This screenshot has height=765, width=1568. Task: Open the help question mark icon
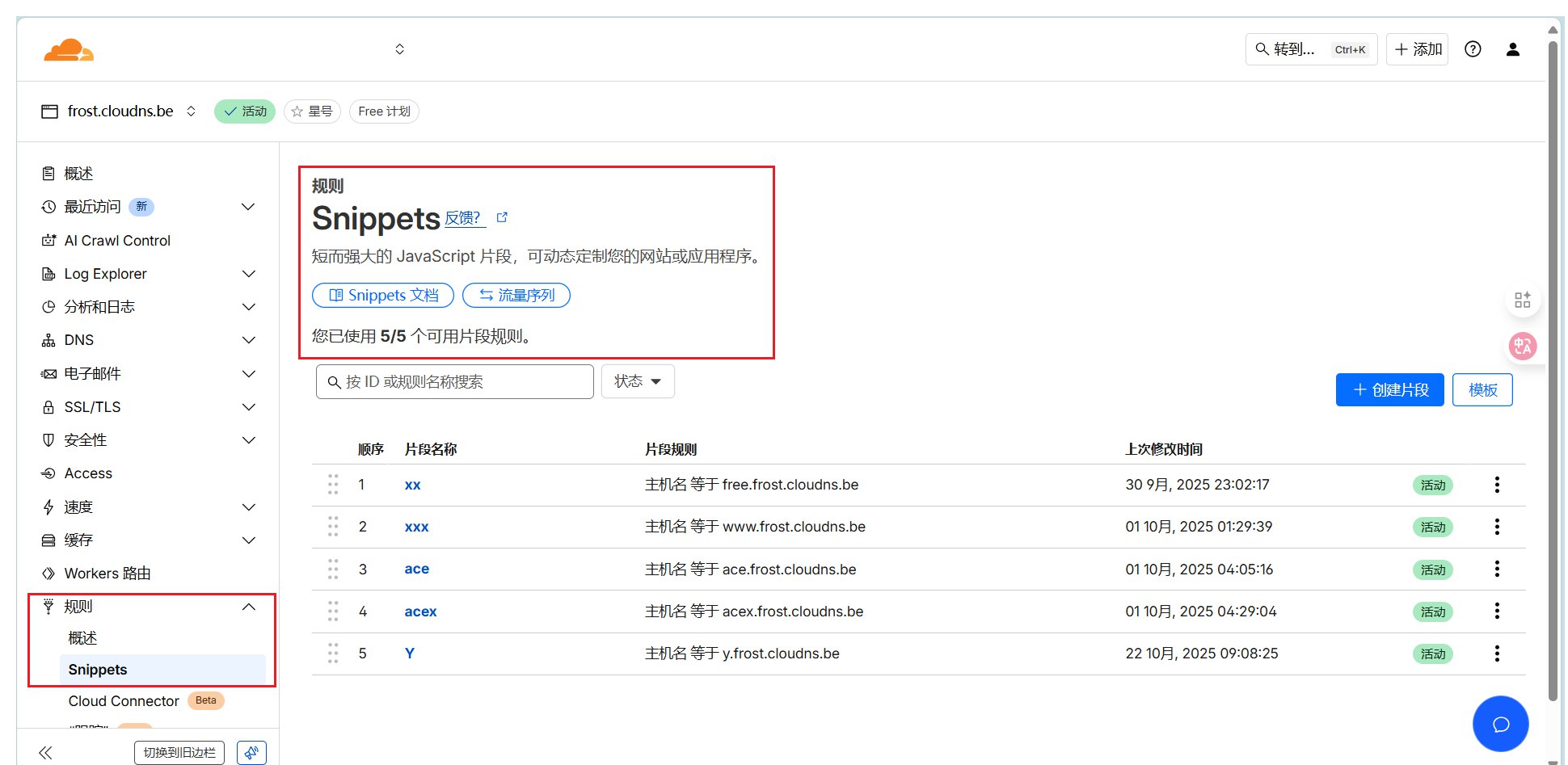[x=1473, y=49]
